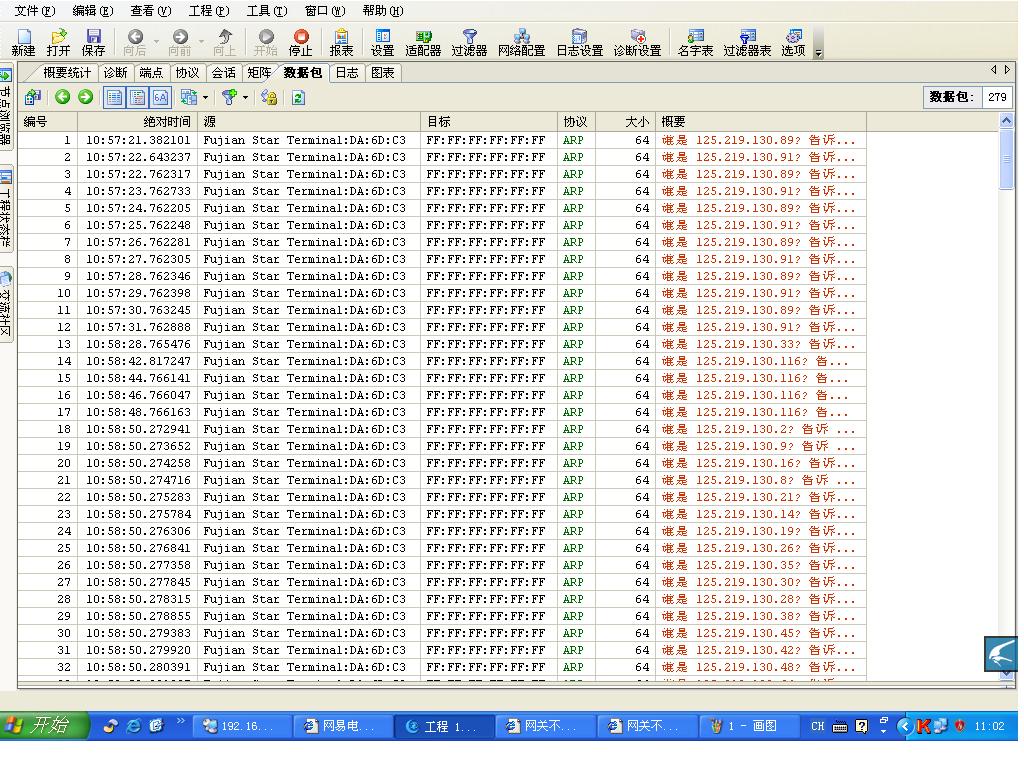Expand the main toolbar overflow options arrow
The width and height of the screenshot is (1024, 768).
[x=818, y=52]
